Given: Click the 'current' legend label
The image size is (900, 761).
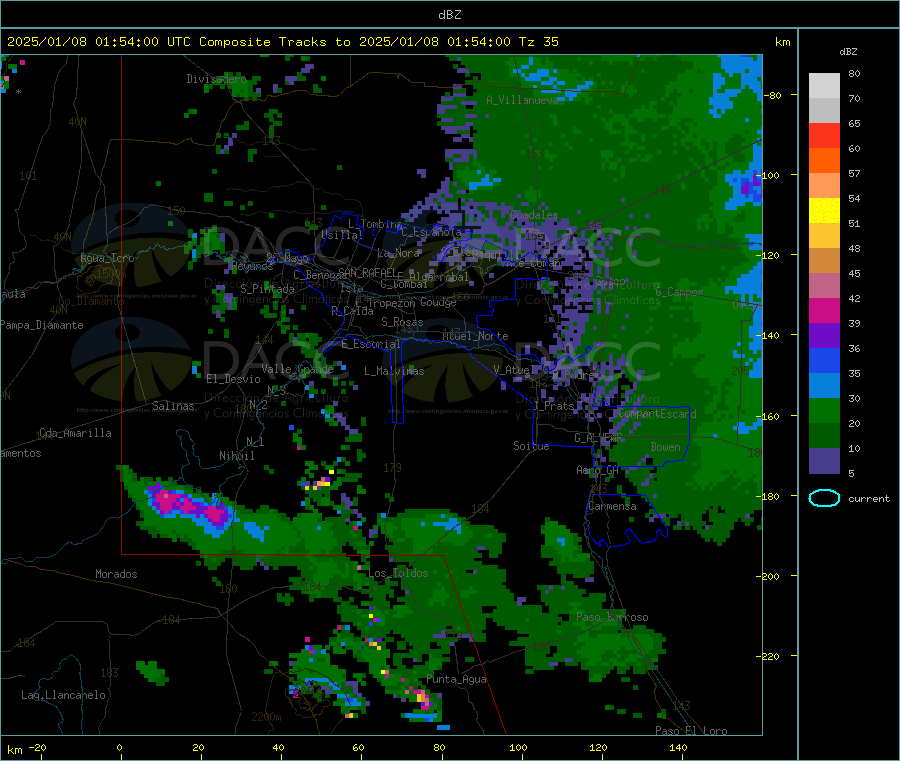Looking at the screenshot, I should (x=869, y=499).
